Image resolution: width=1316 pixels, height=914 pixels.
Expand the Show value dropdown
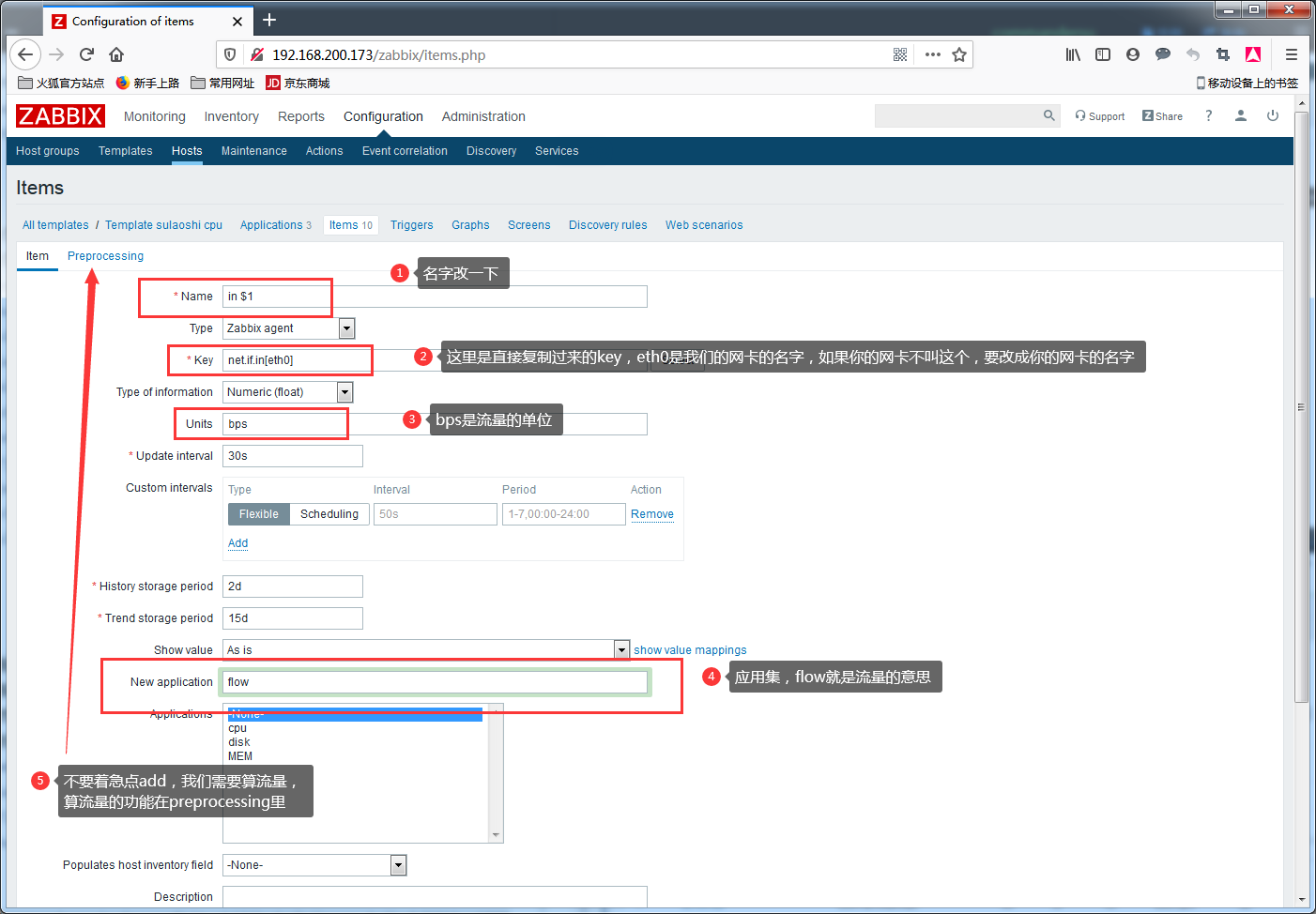pos(426,649)
